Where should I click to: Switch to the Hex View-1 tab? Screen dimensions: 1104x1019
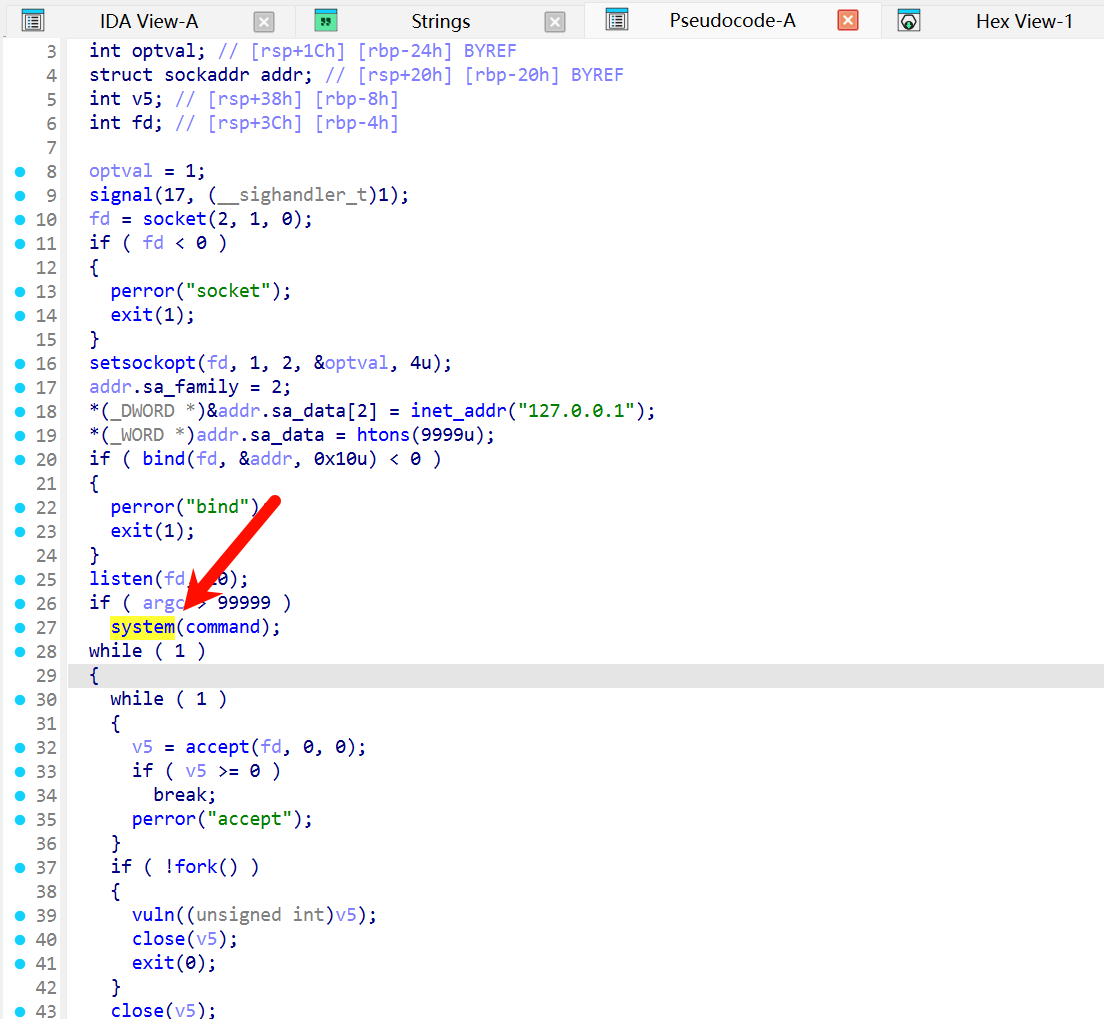1024,21
